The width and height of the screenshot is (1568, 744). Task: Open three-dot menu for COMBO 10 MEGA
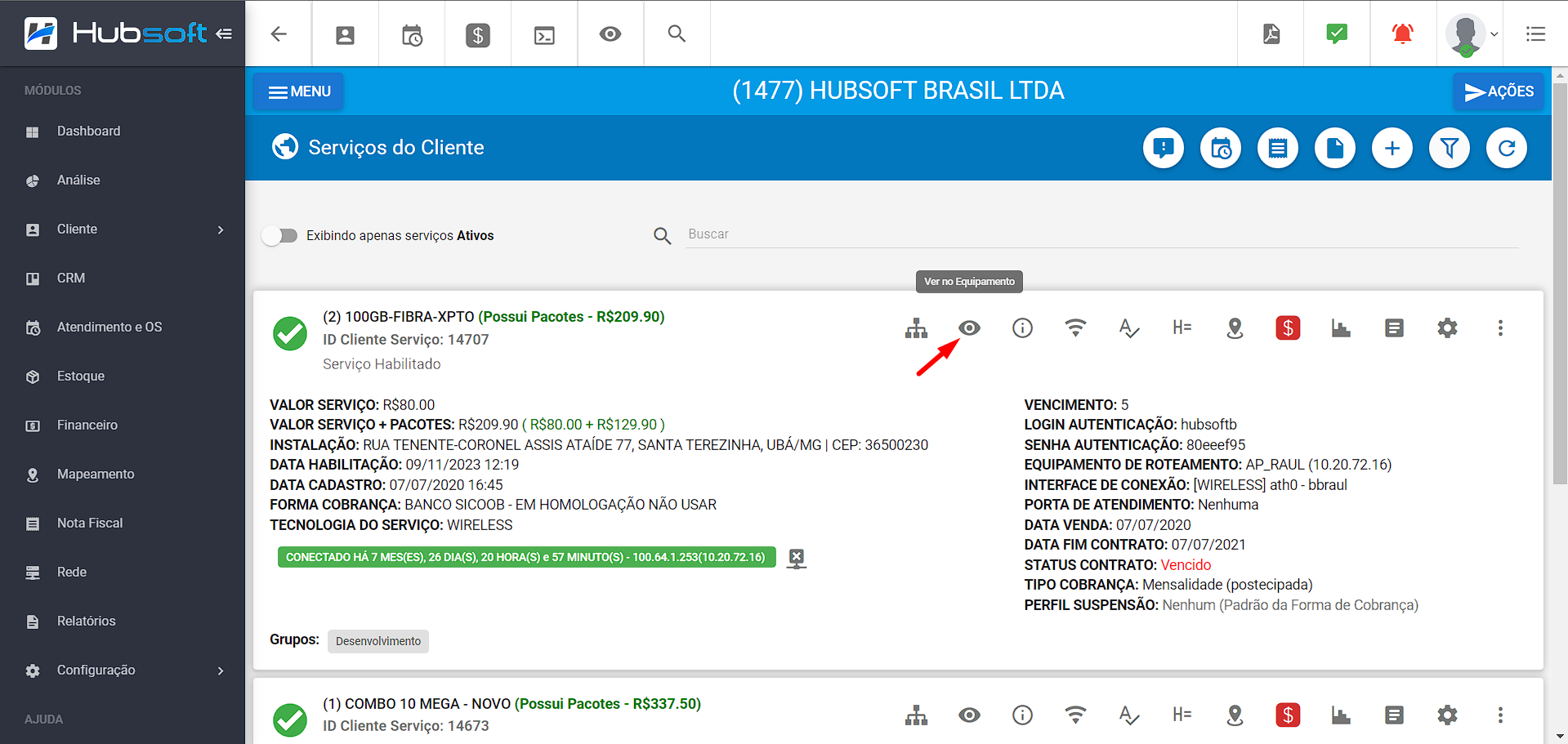1500,715
